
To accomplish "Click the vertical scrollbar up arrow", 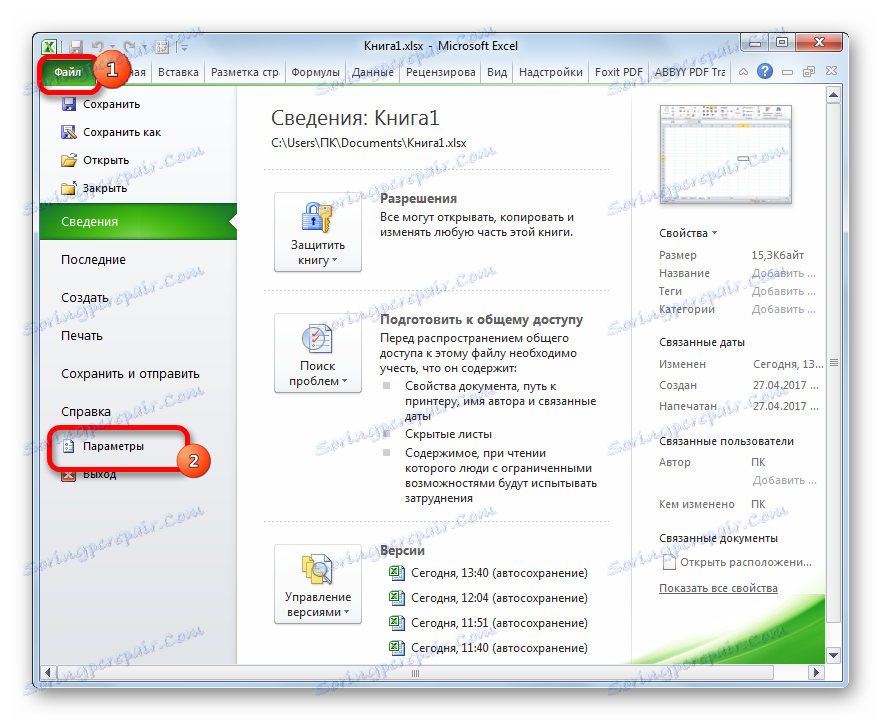I will pos(834,95).
